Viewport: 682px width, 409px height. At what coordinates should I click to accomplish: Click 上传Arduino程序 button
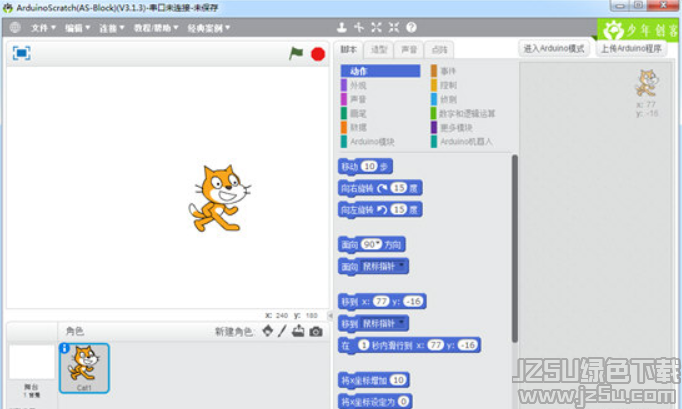pyautogui.click(x=631, y=48)
